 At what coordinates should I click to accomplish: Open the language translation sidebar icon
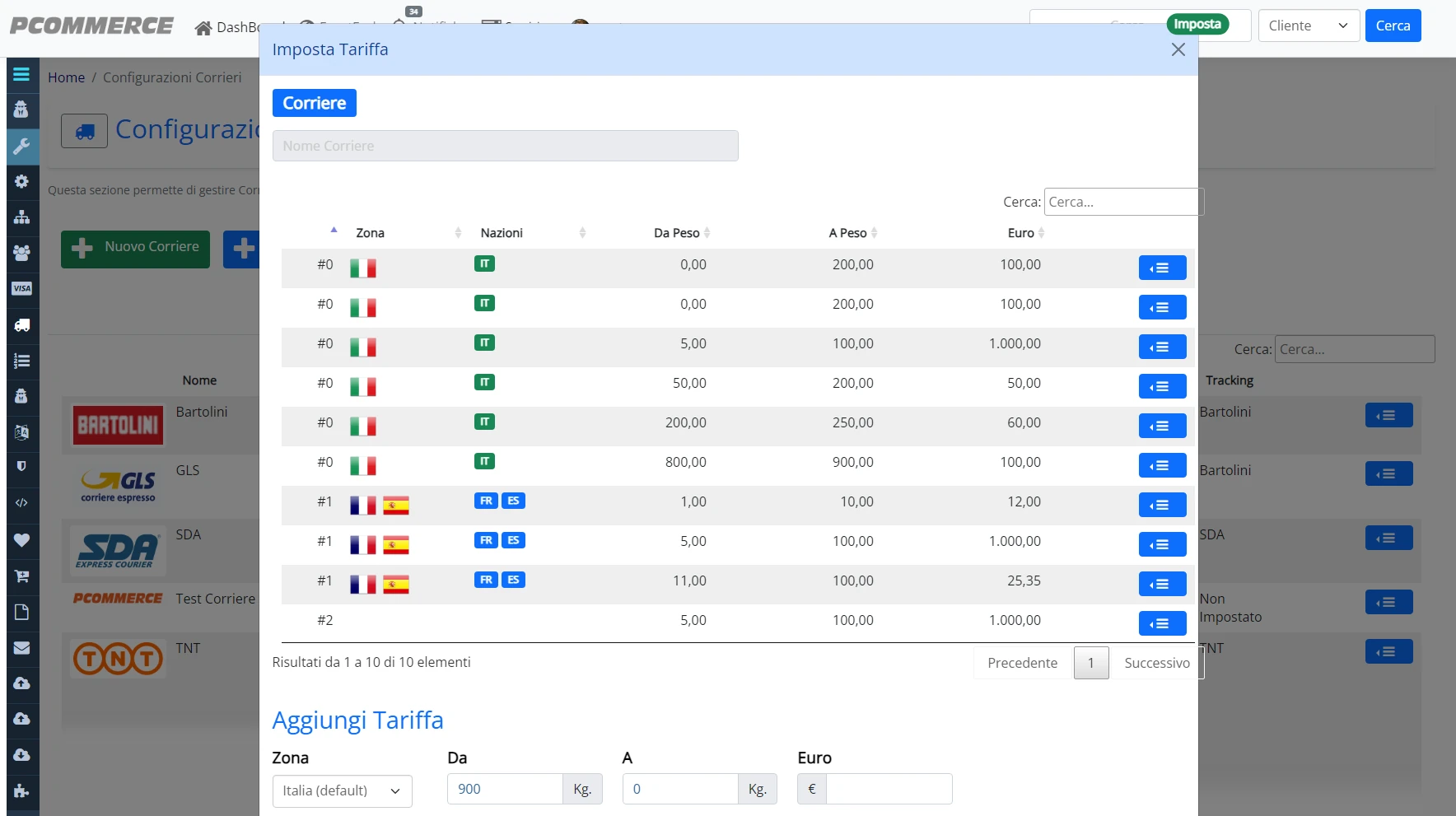coord(21,432)
